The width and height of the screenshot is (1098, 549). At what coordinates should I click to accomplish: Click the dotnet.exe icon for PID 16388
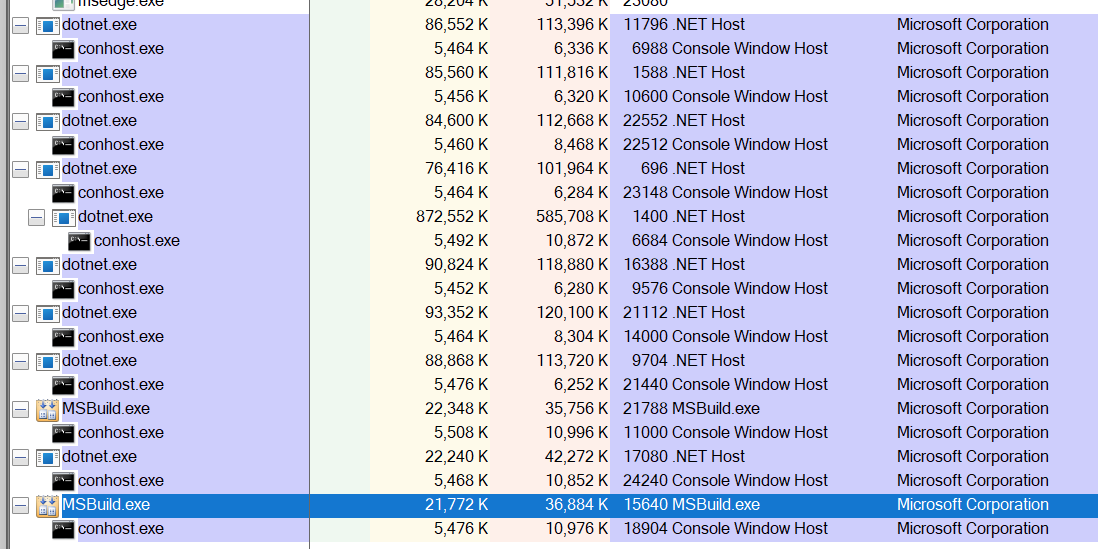coord(48,265)
